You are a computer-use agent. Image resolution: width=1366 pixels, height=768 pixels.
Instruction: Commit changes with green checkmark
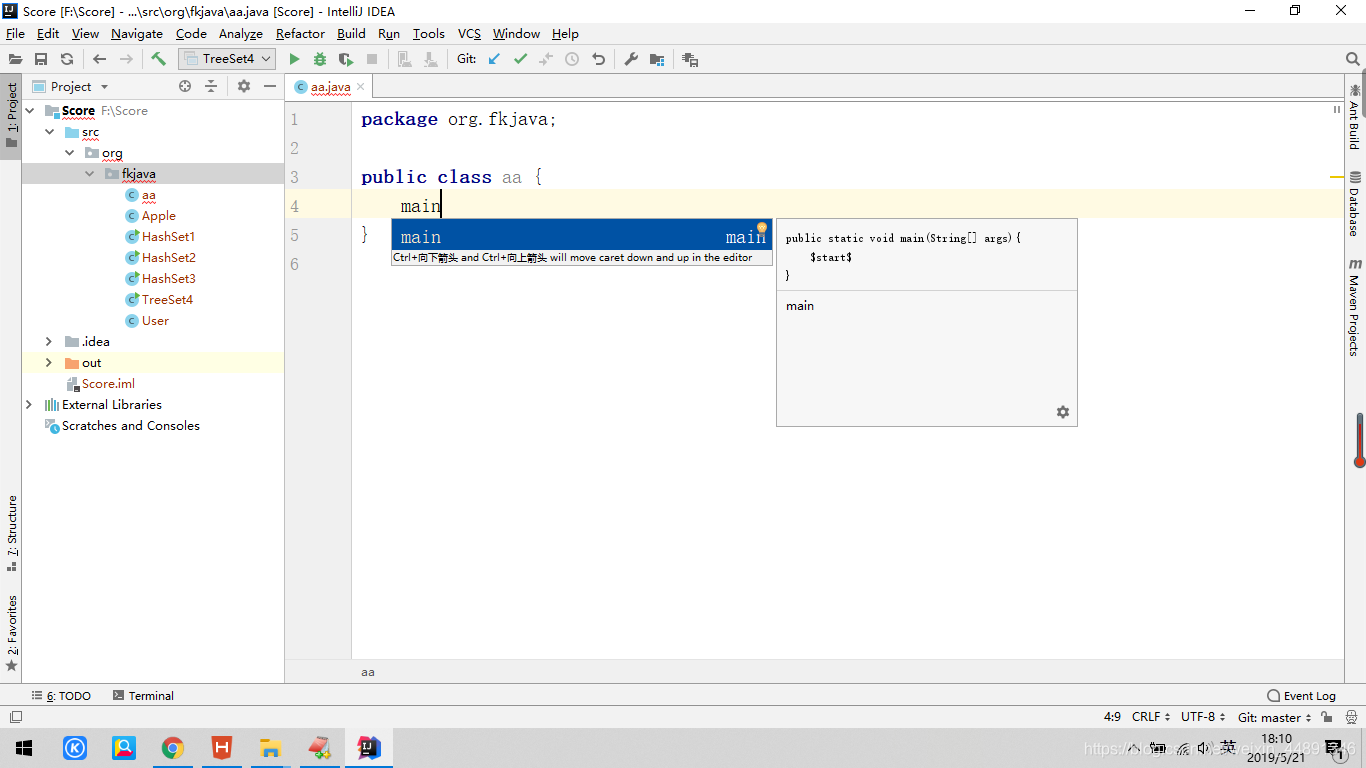point(520,59)
